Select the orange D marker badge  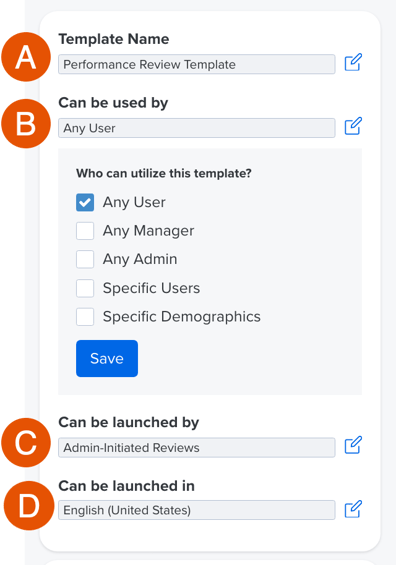click(29, 506)
